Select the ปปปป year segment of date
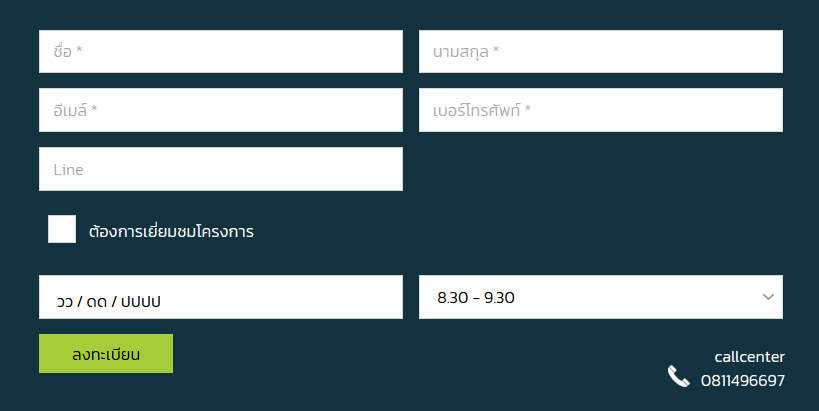 (141, 302)
